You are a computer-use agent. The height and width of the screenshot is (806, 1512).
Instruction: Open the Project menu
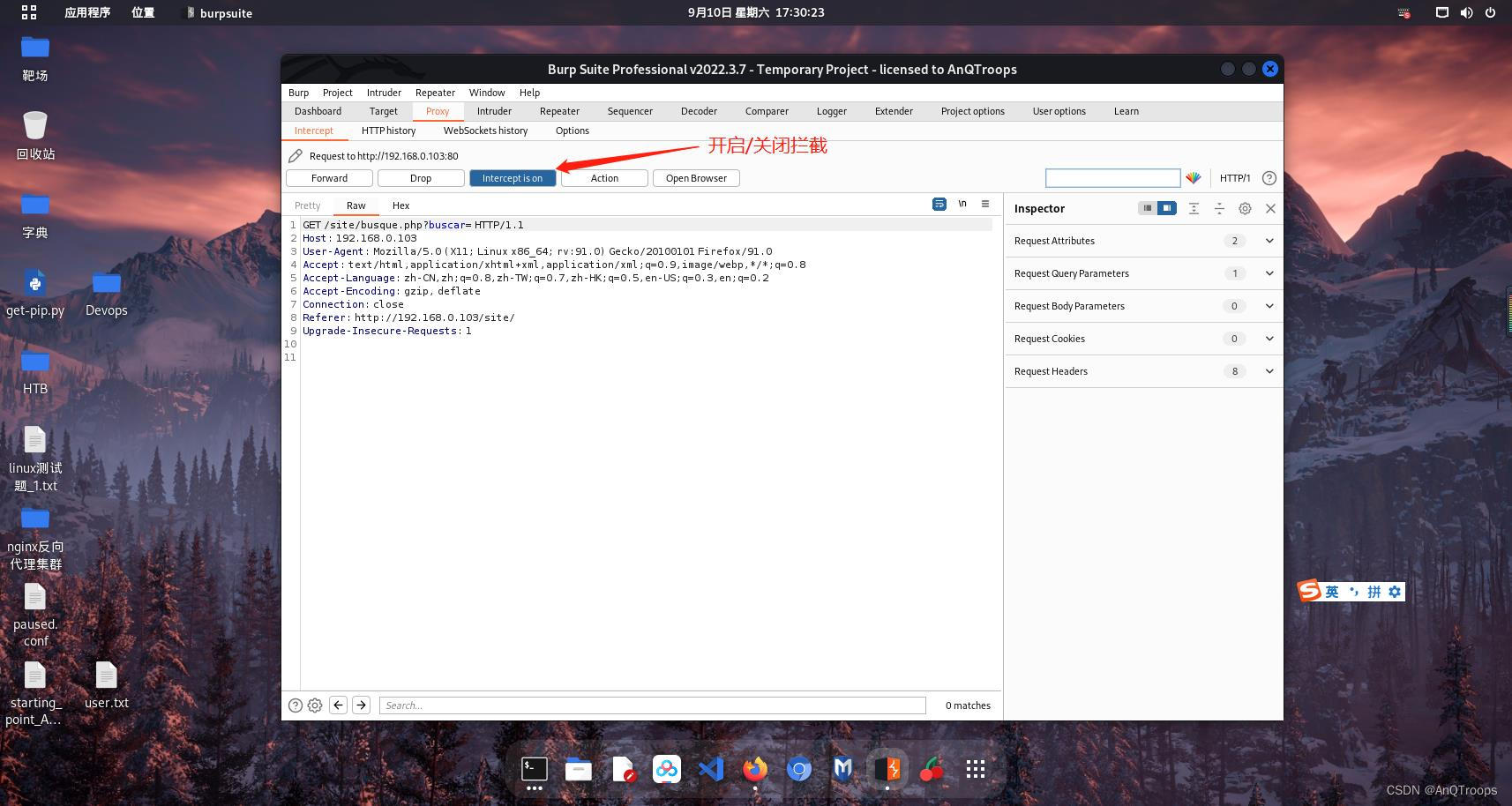click(x=337, y=93)
